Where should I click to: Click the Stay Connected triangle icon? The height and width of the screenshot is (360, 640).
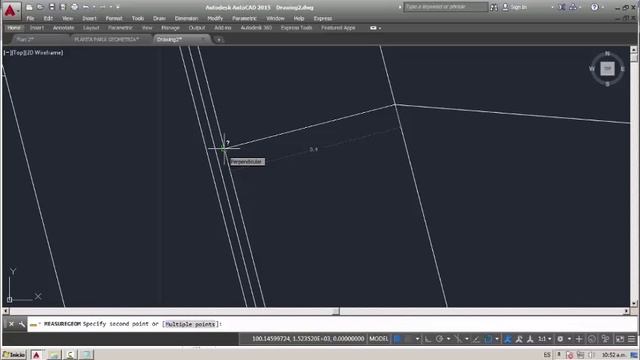click(573, 7)
